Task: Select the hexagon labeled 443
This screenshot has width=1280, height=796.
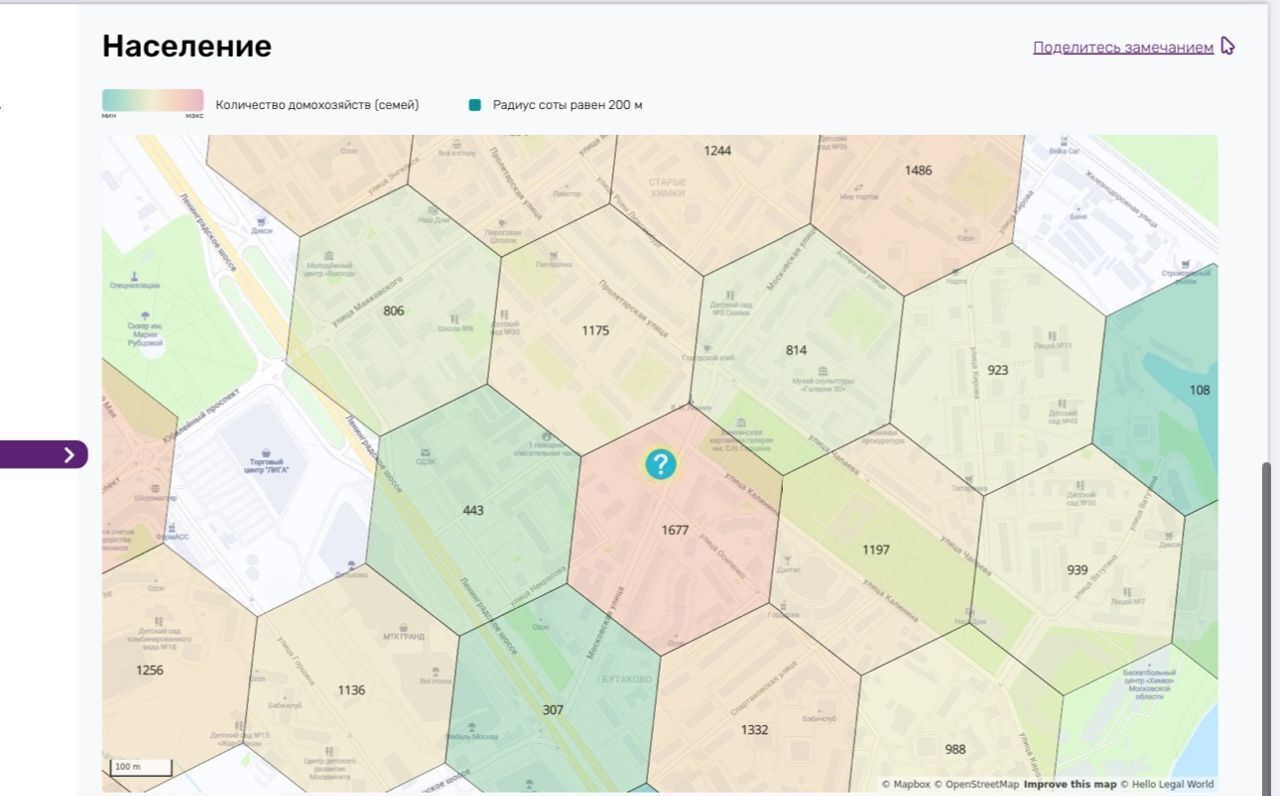Action: coord(473,510)
